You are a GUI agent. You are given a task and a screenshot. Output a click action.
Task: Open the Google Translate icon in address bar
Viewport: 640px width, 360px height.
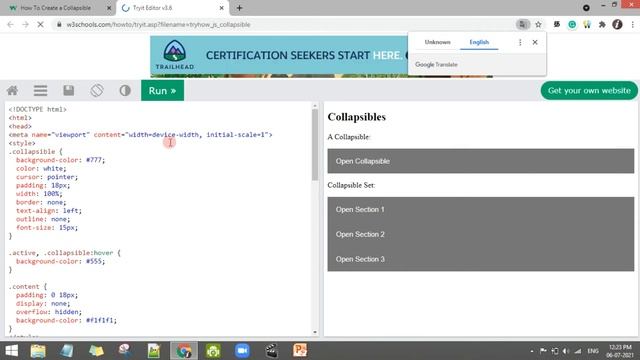click(x=522, y=24)
